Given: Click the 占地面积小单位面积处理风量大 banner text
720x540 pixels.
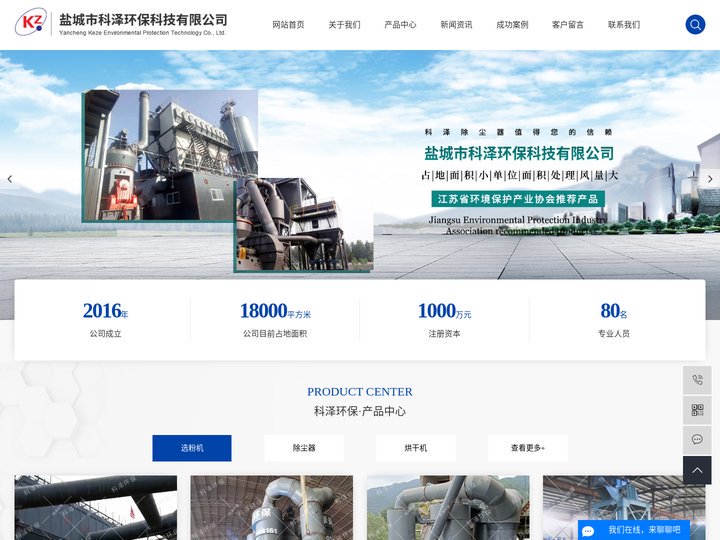Looking at the screenshot, I should 519,175.
